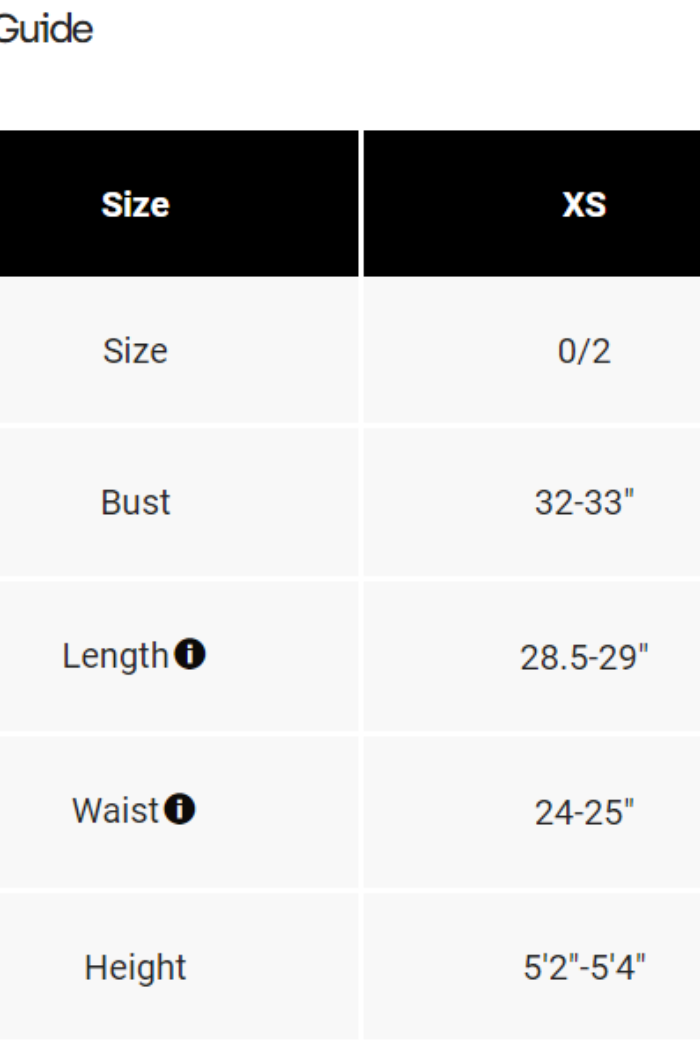Open the Waist info tooltip icon
The image size is (700, 1050).
[x=181, y=811]
